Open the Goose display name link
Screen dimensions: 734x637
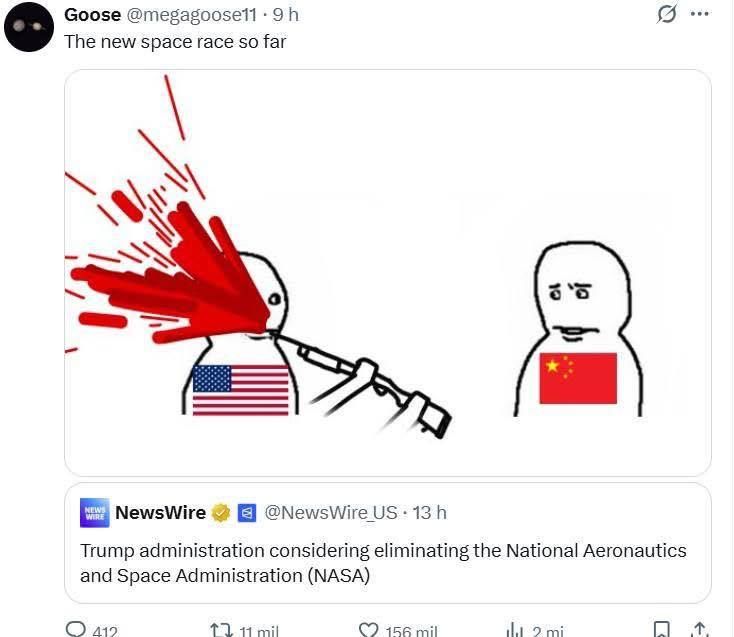point(92,15)
